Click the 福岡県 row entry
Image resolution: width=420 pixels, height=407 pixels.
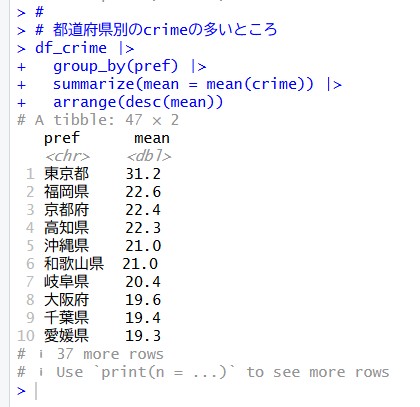66,192
